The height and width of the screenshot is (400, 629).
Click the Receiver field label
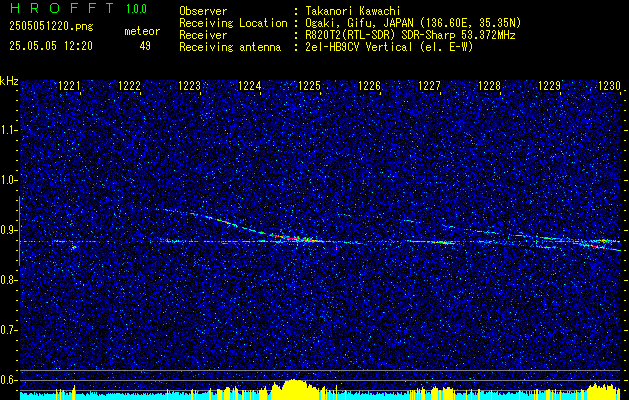point(203,35)
